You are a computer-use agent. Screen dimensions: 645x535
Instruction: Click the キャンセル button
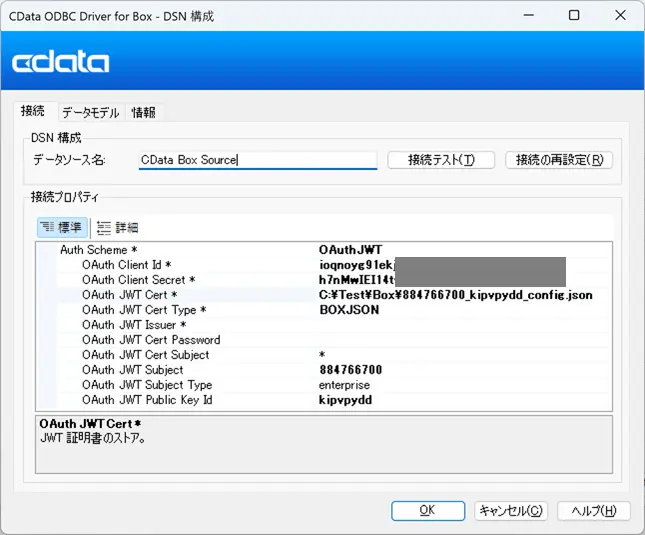[x=510, y=510]
